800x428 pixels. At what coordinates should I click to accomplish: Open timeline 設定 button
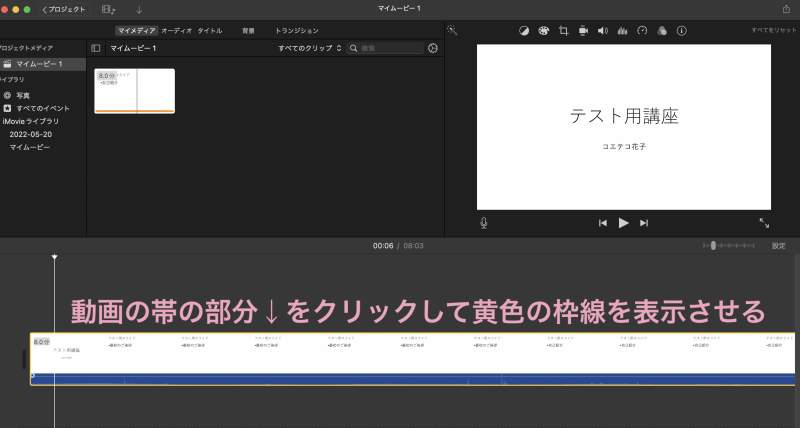pos(779,246)
